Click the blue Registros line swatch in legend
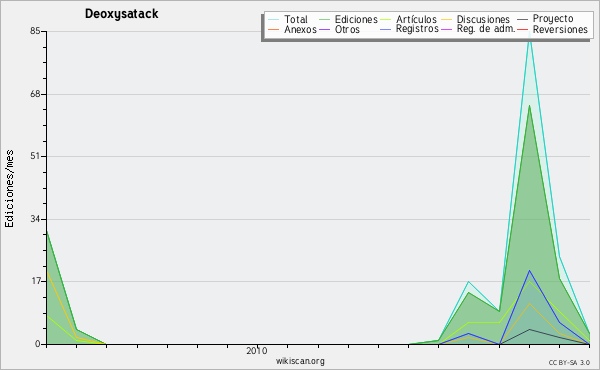Image resolution: width=600 pixels, height=370 pixels. [386, 29]
